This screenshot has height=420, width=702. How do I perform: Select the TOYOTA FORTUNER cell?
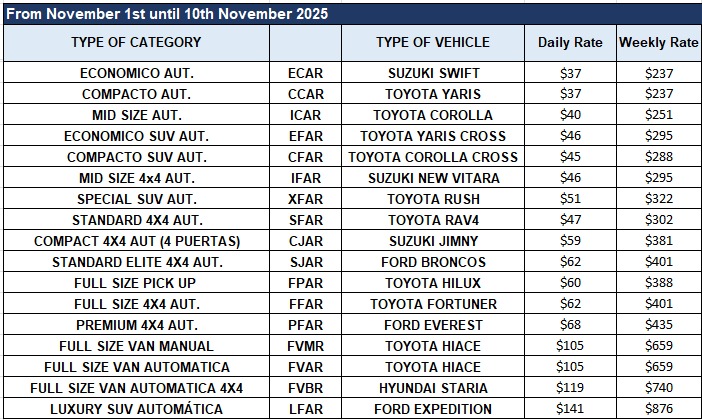(433, 304)
